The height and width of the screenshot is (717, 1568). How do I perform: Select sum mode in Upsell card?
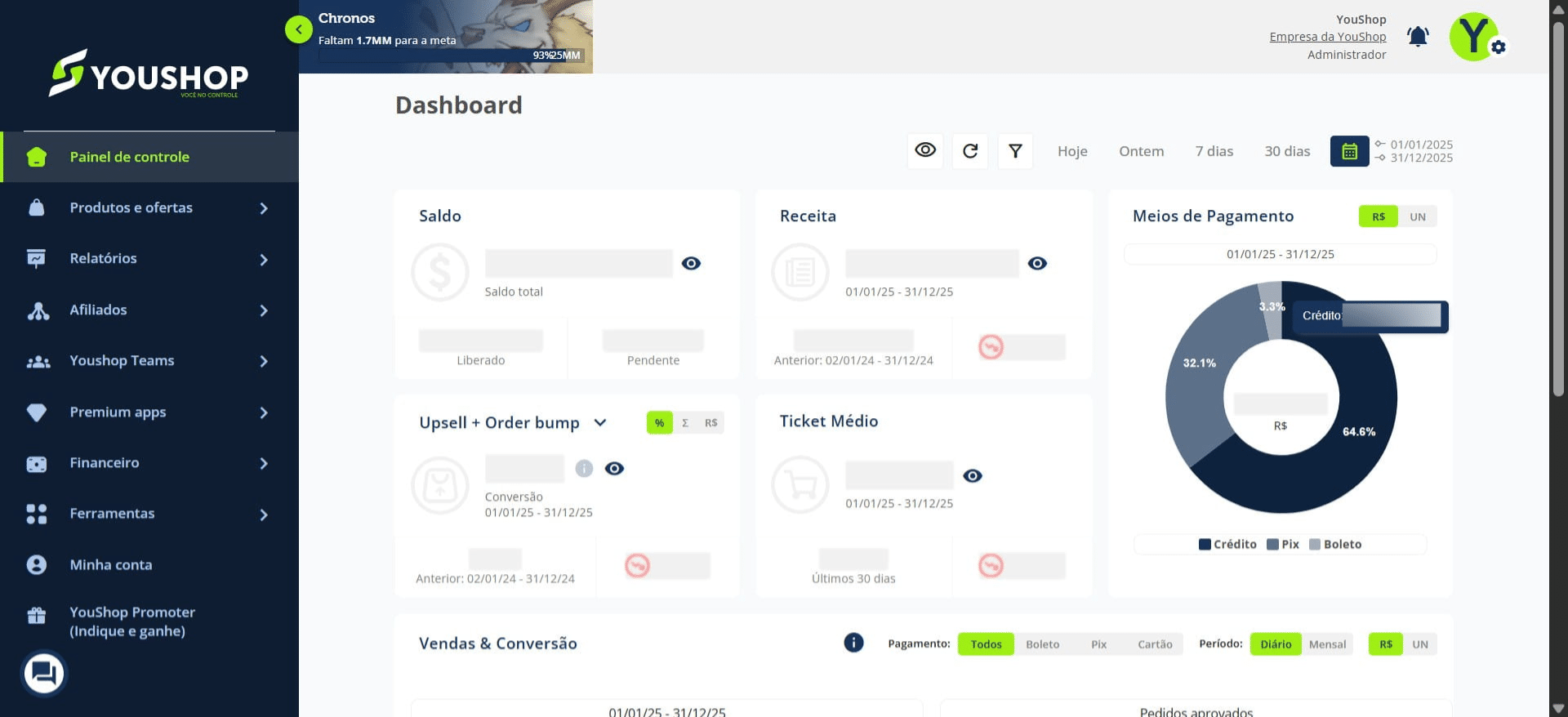coord(685,423)
